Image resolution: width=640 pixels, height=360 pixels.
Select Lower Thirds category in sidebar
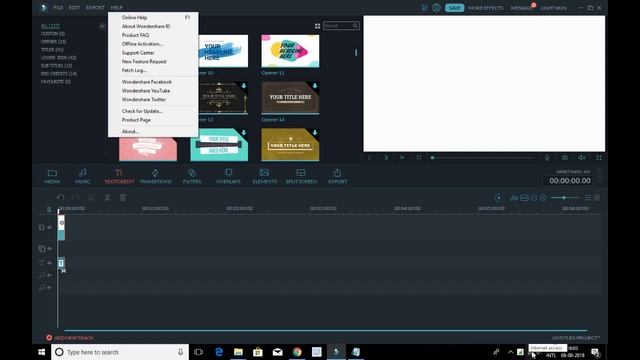click(x=58, y=58)
